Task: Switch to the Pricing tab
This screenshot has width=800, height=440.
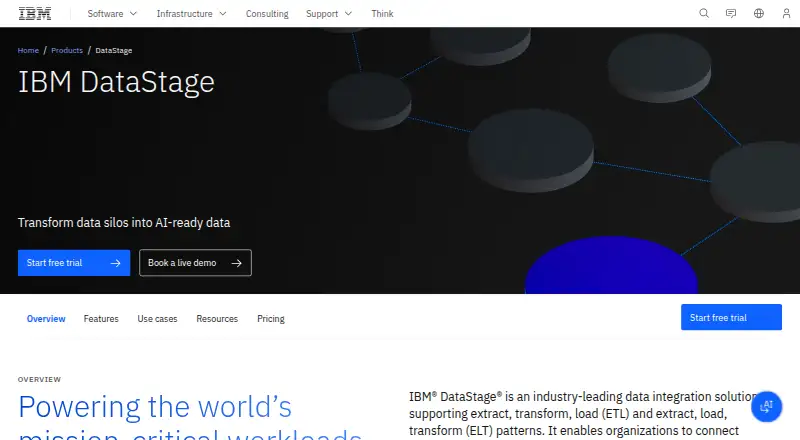Action: pos(271,319)
